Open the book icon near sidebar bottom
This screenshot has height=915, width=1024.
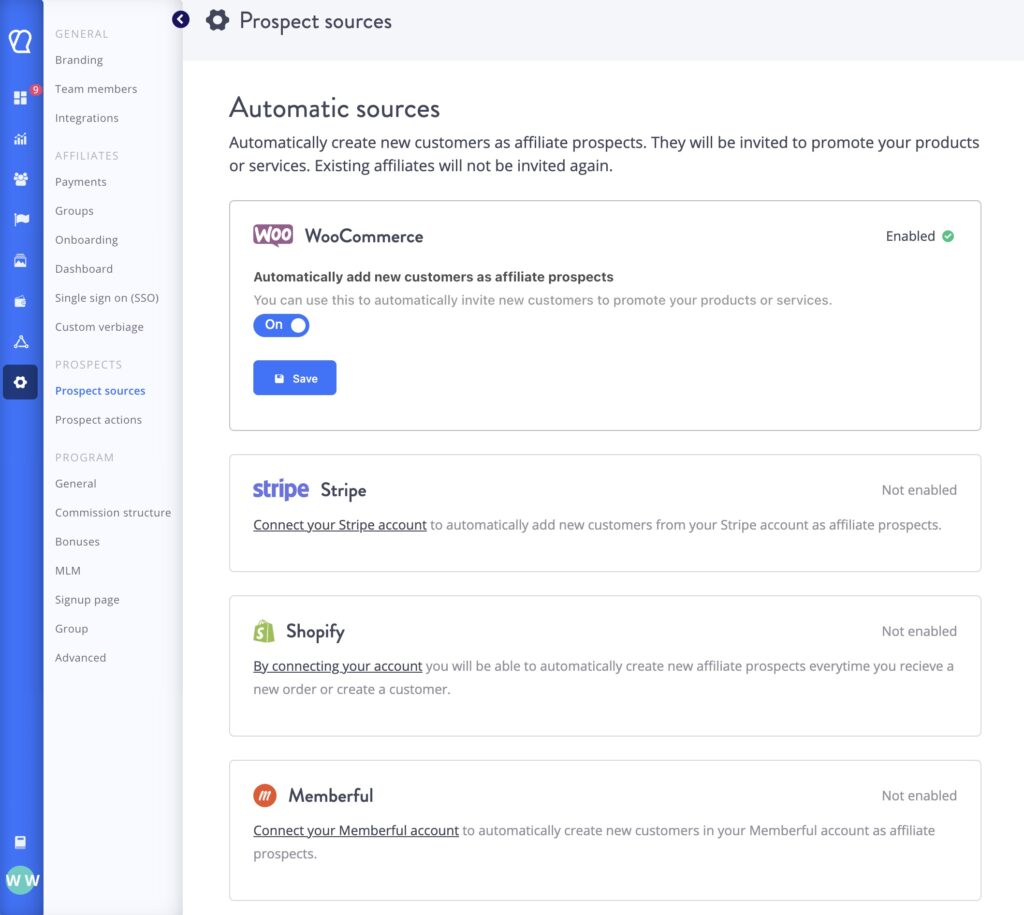pos(21,843)
